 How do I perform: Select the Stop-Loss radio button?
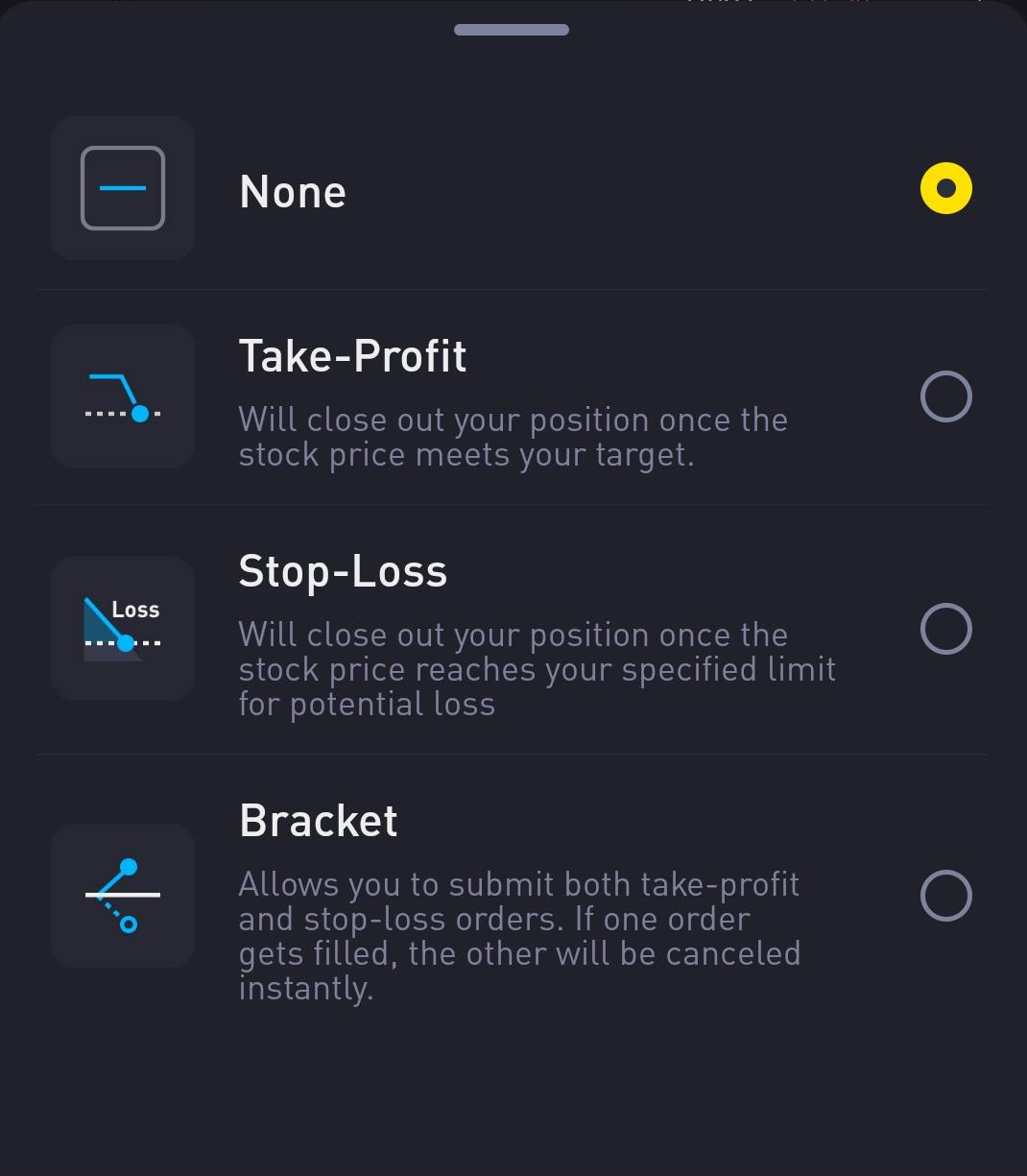pyautogui.click(x=946, y=629)
